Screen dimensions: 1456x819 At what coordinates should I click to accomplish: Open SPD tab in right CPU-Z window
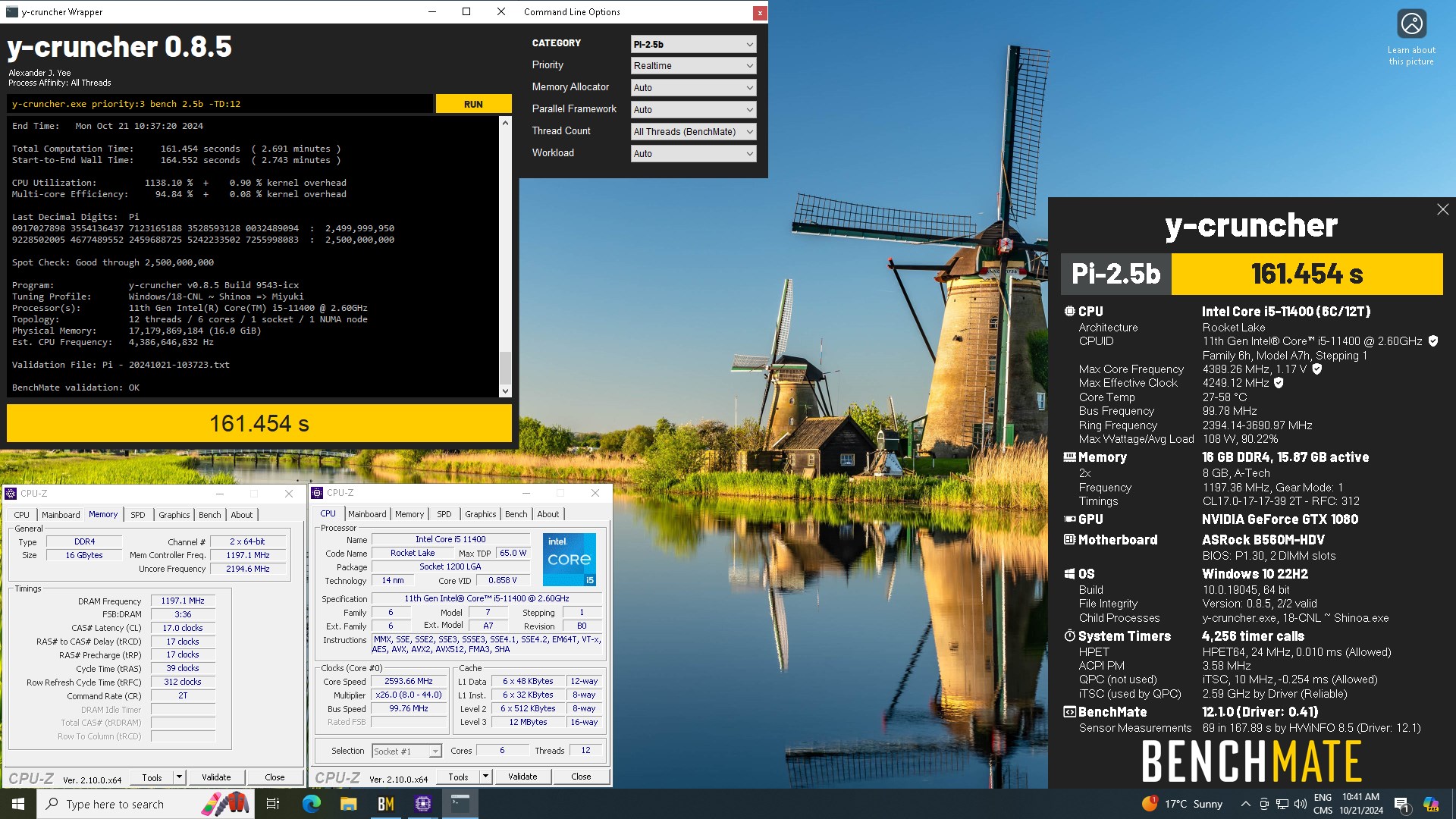(x=444, y=514)
